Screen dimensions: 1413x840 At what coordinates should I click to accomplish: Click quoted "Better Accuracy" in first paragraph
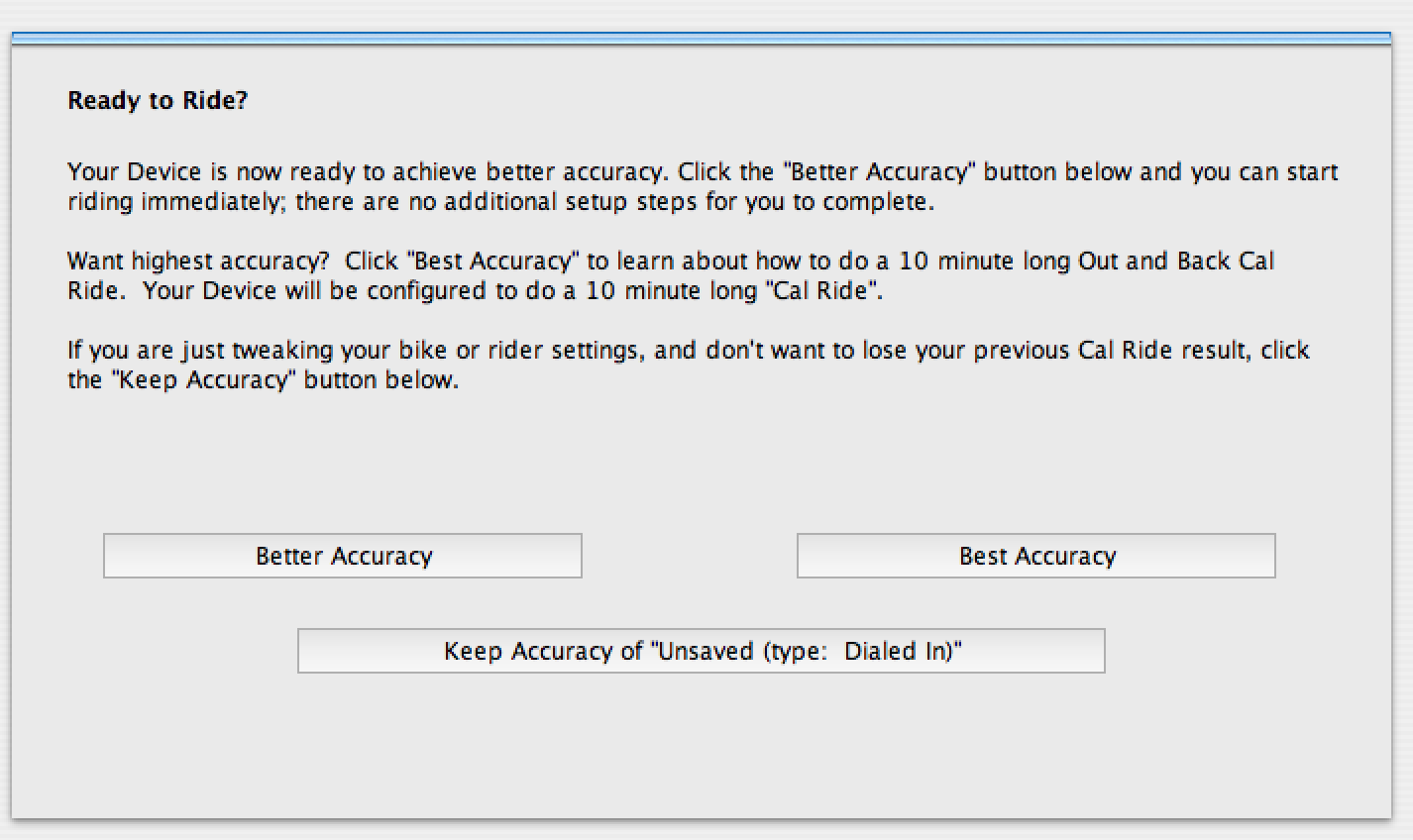879,171
